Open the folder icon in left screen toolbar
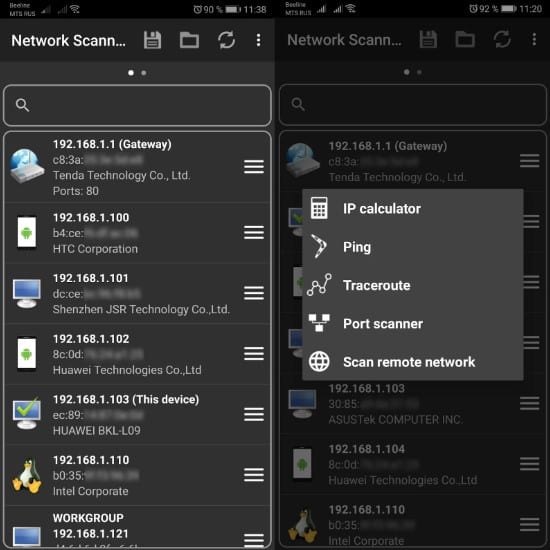The width and height of the screenshot is (550, 550). point(189,40)
